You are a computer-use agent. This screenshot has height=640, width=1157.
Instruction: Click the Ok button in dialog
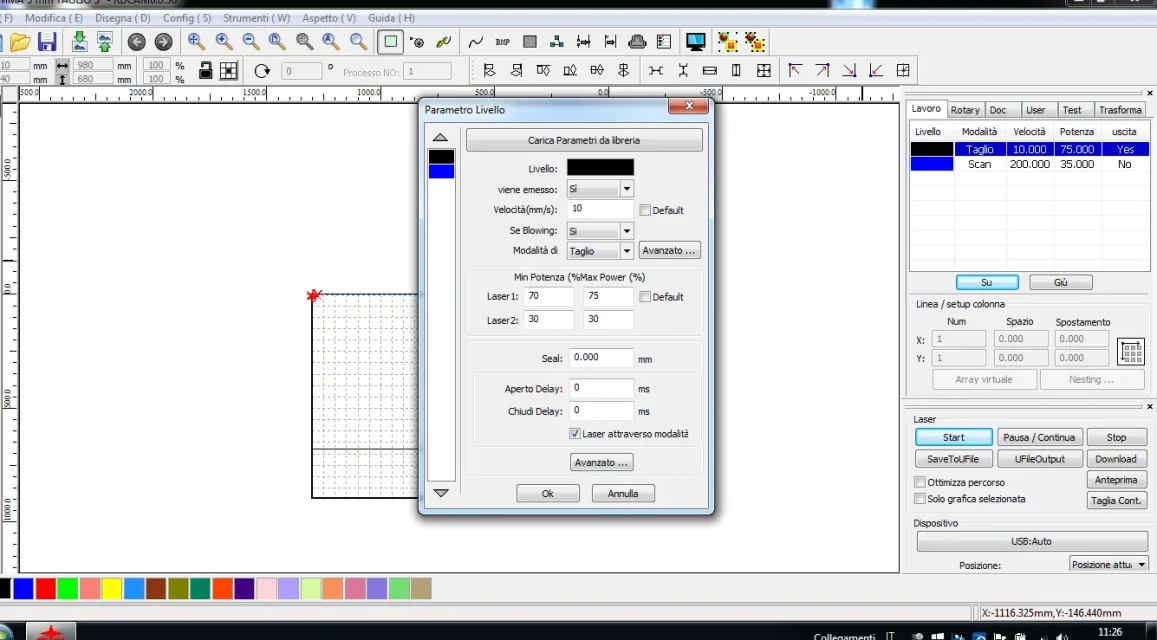548,493
